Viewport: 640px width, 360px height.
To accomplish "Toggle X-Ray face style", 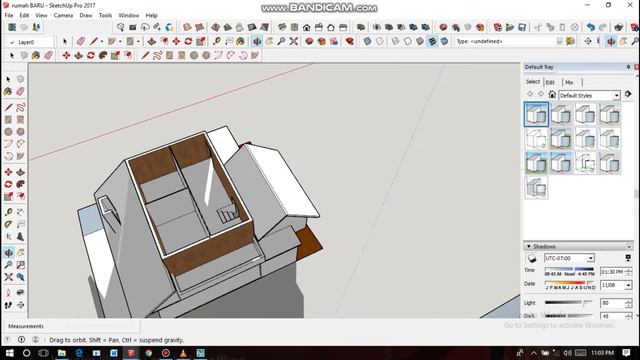I will coord(367,41).
